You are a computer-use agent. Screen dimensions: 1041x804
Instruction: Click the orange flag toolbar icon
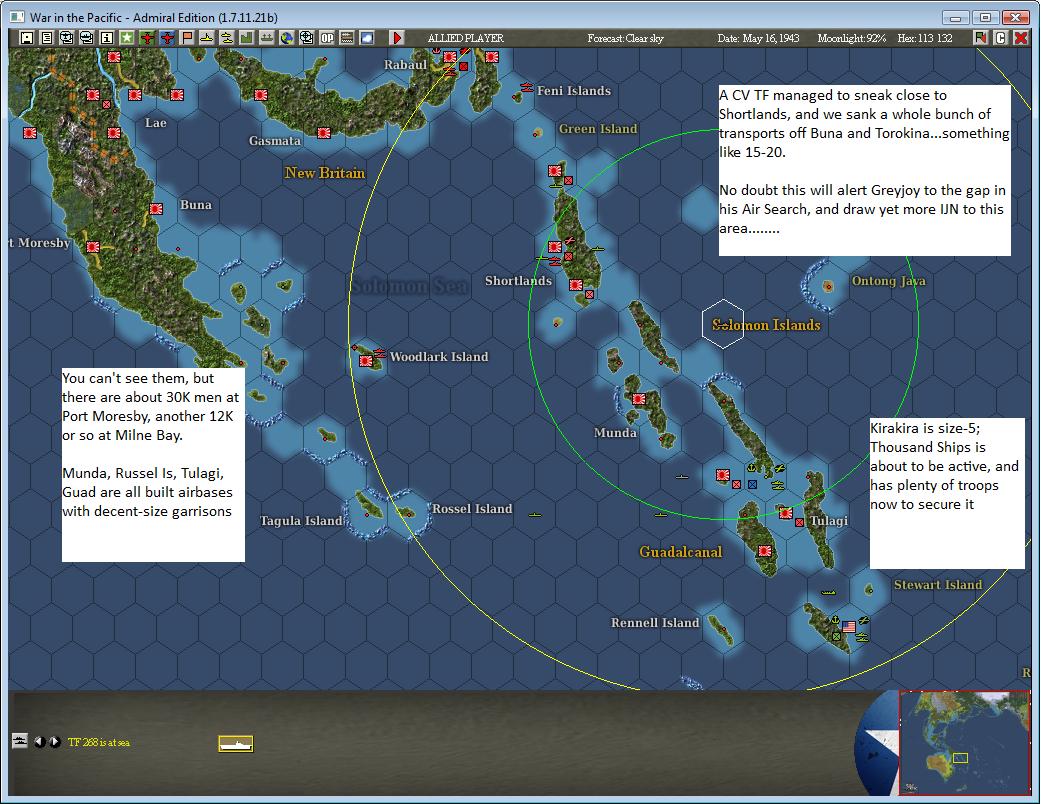pyautogui.click(x=187, y=38)
